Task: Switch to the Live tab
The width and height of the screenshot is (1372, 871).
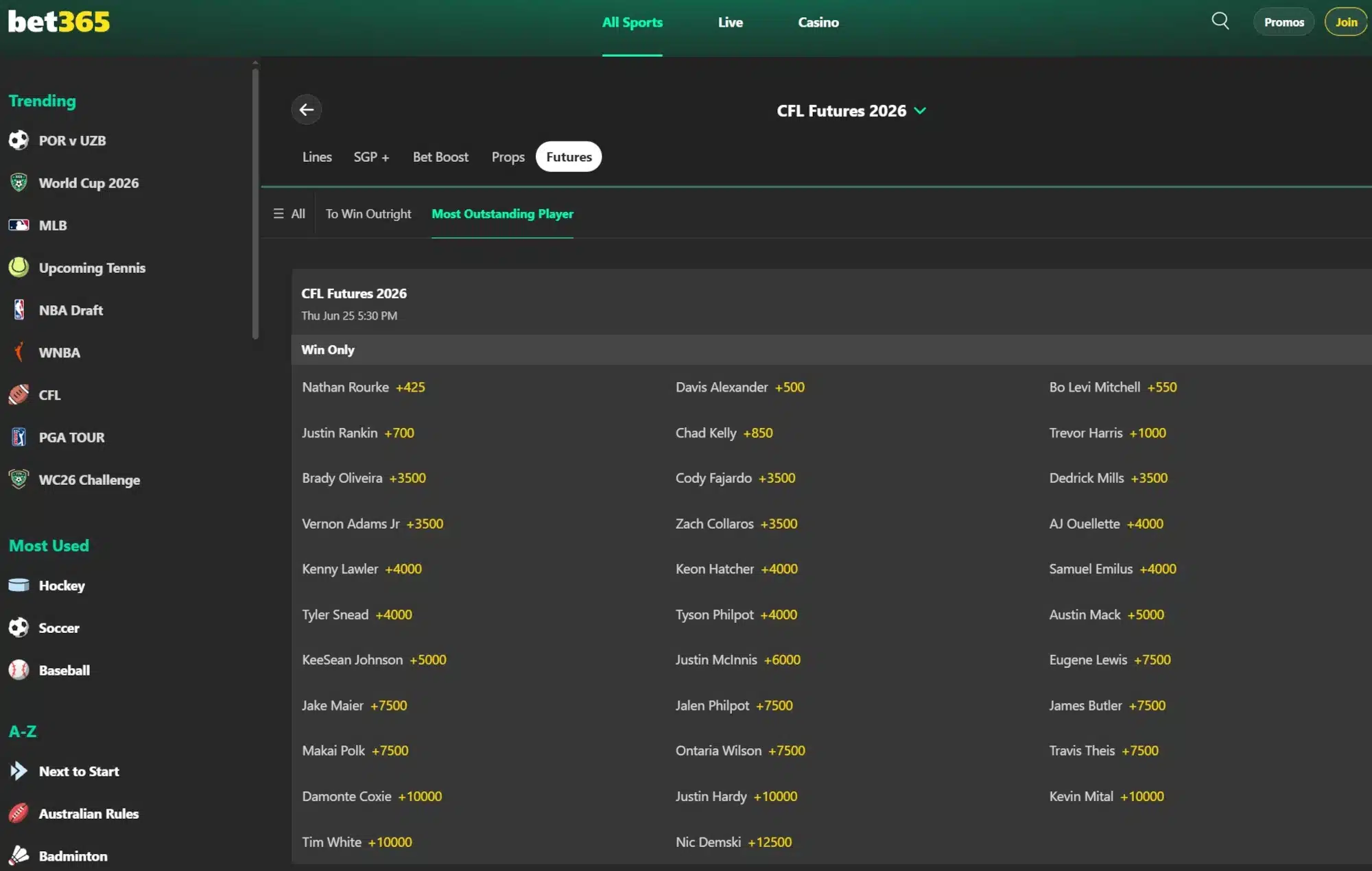Action: [731, 23]
